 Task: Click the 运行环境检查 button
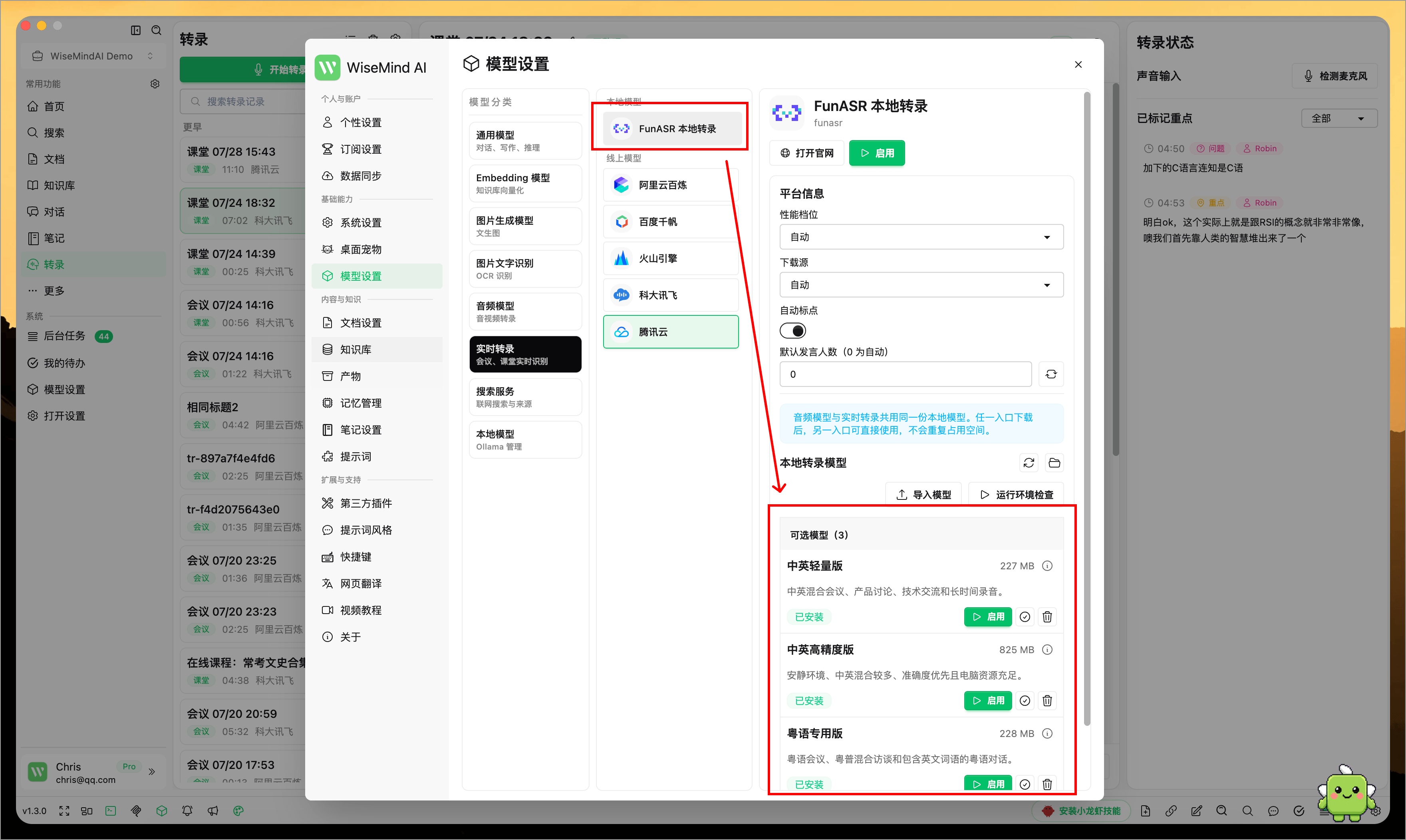(x=1017, y=495)
